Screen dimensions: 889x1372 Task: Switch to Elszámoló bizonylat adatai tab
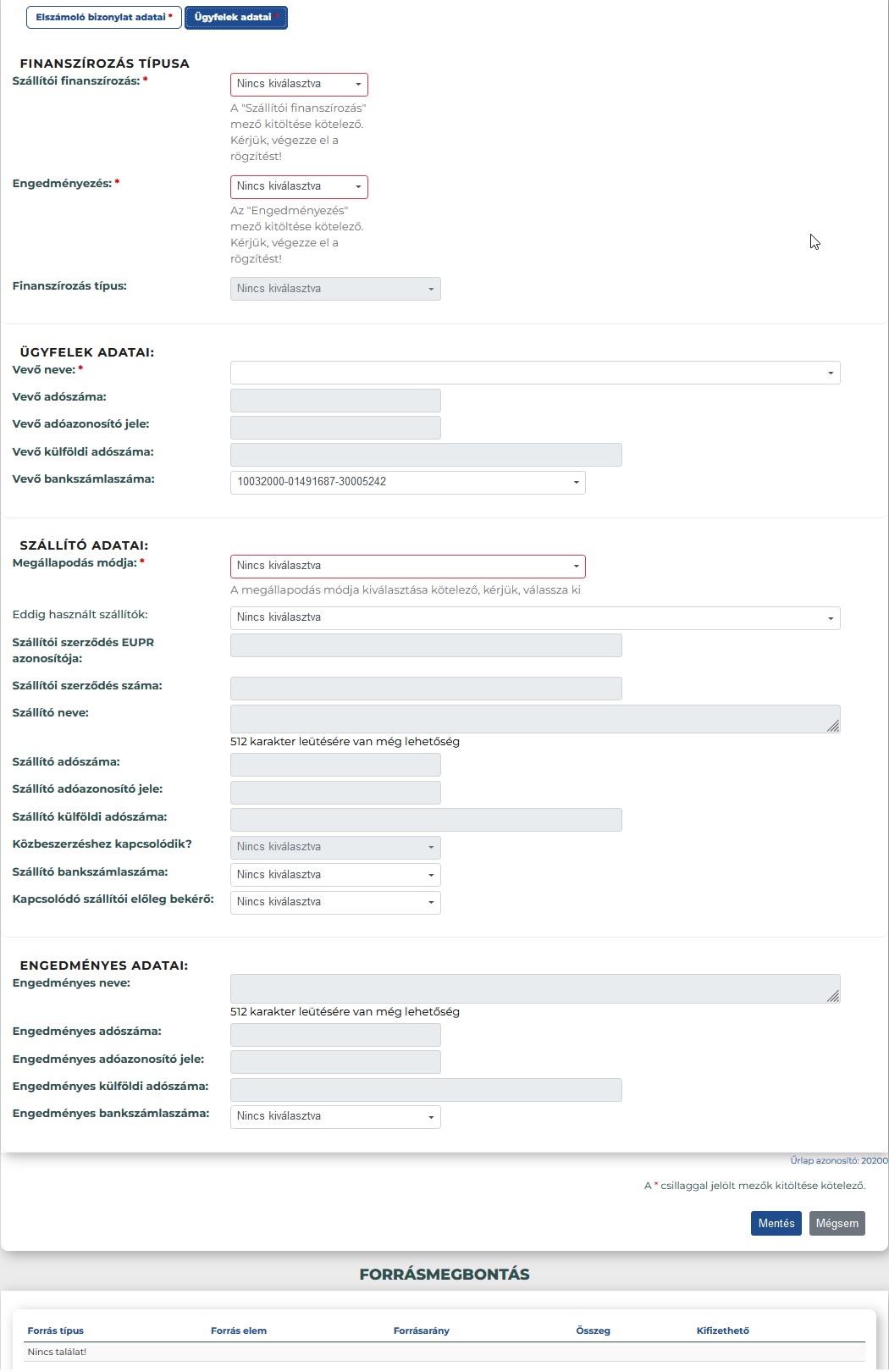pos(104,17)
